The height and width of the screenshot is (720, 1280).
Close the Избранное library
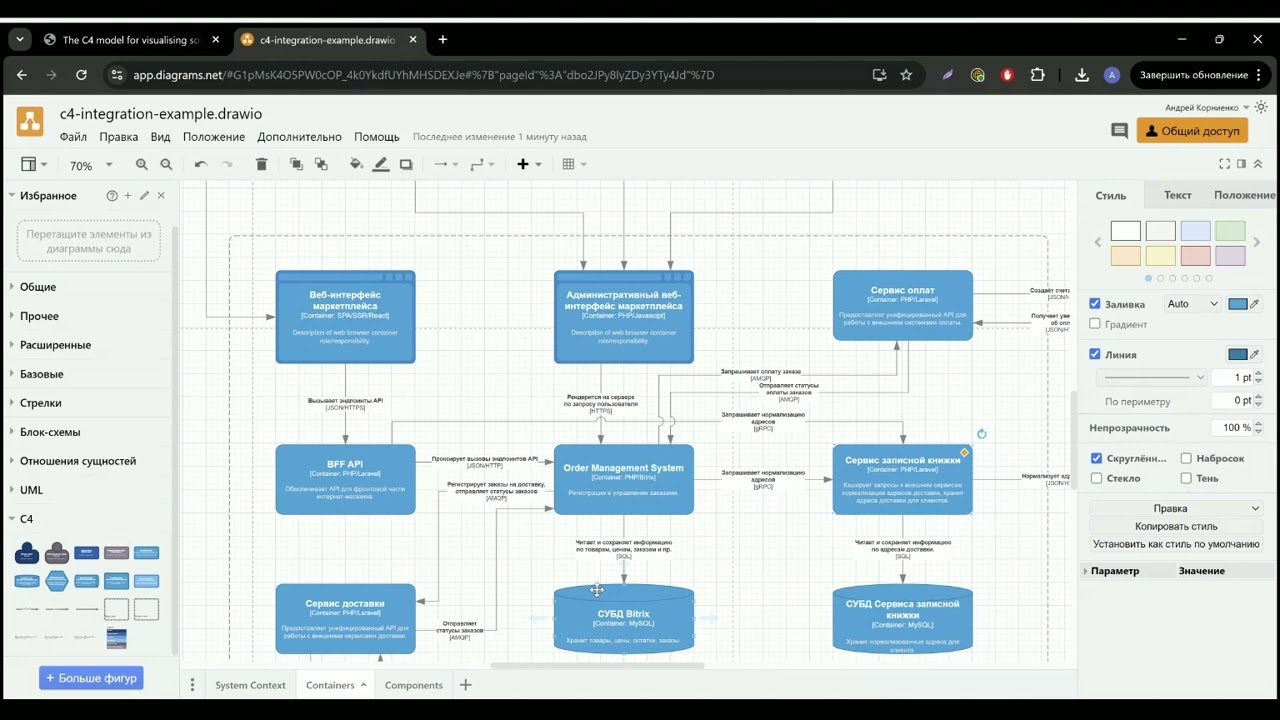(x=161, y=196)
